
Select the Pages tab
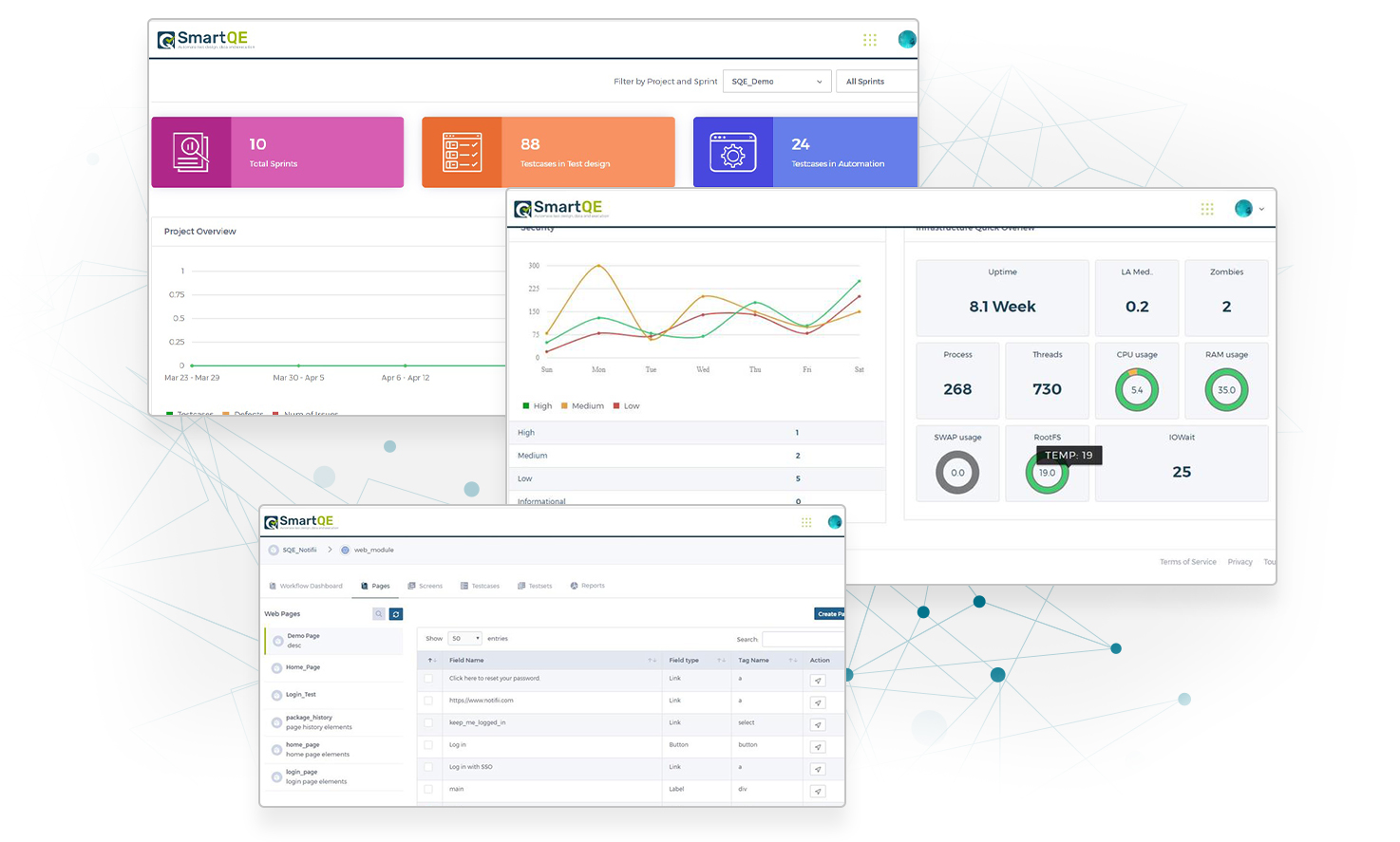click(x=375, y=587)
